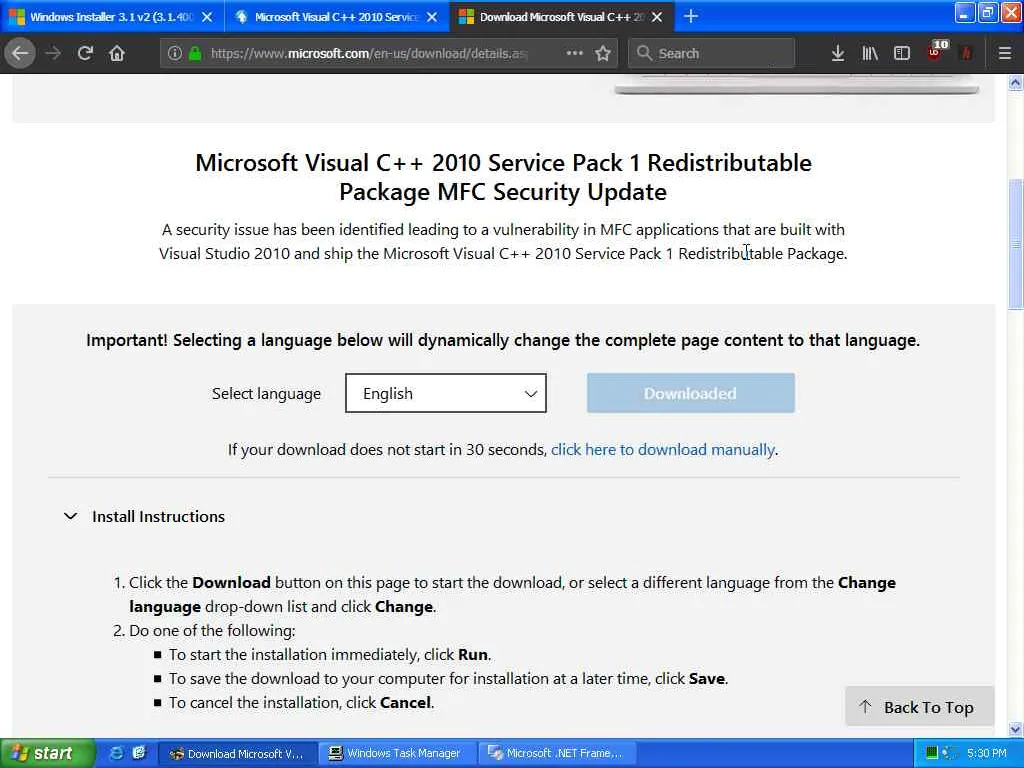1024x768 pixels.
Task: Open the Downloads arrow panel
Action: [838, 54]
